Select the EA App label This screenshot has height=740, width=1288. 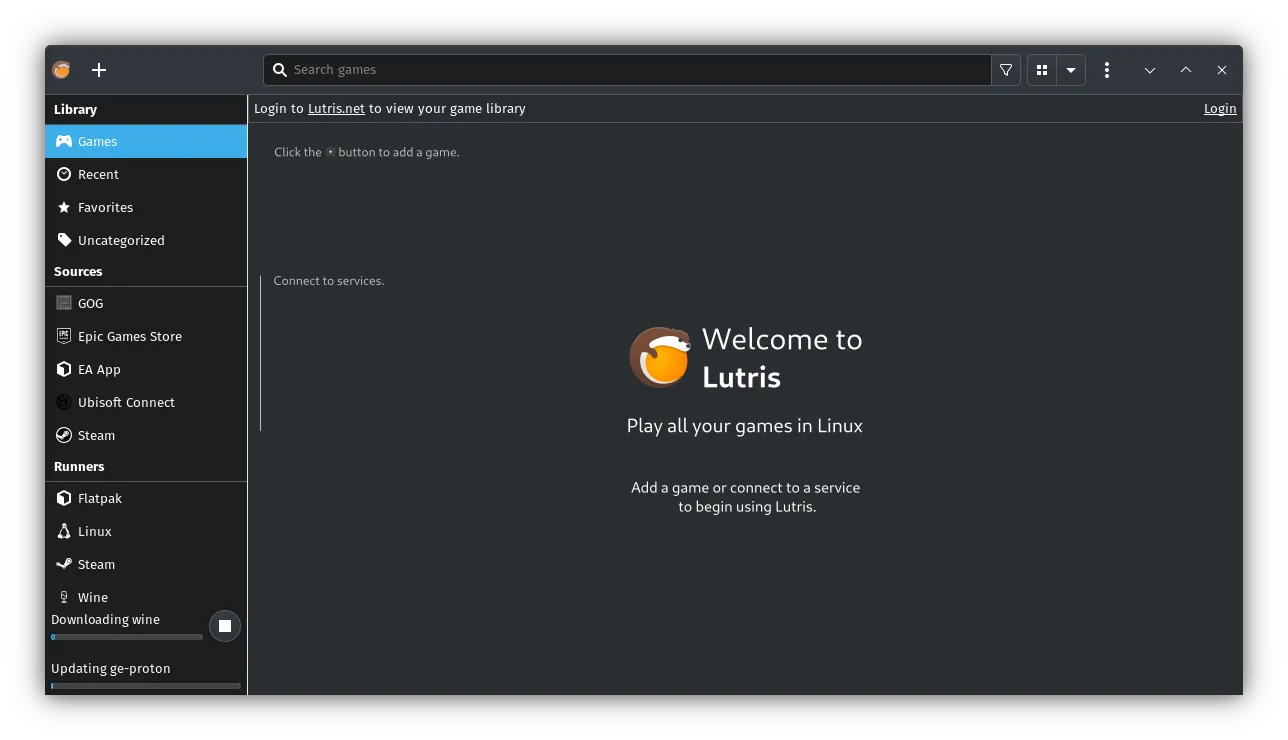pos(99,369)
